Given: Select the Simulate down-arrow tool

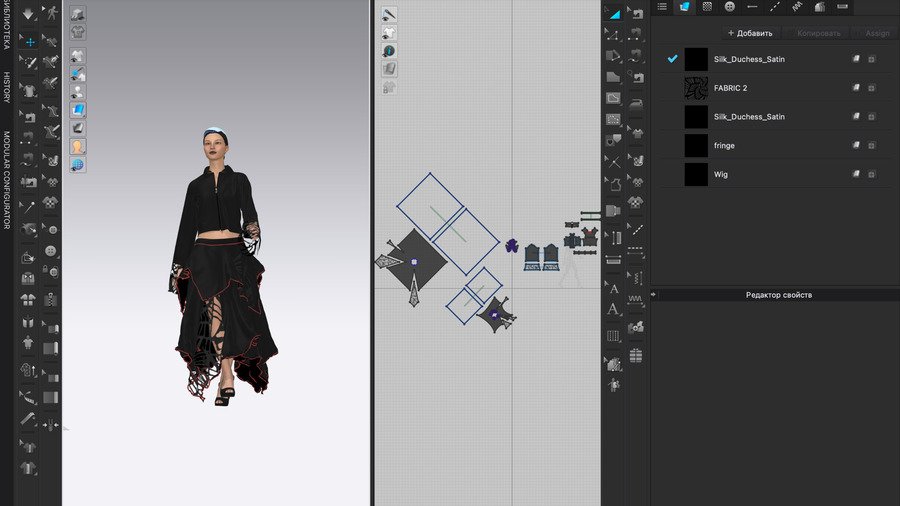Looking at the screenshot, I should point(28,14).
